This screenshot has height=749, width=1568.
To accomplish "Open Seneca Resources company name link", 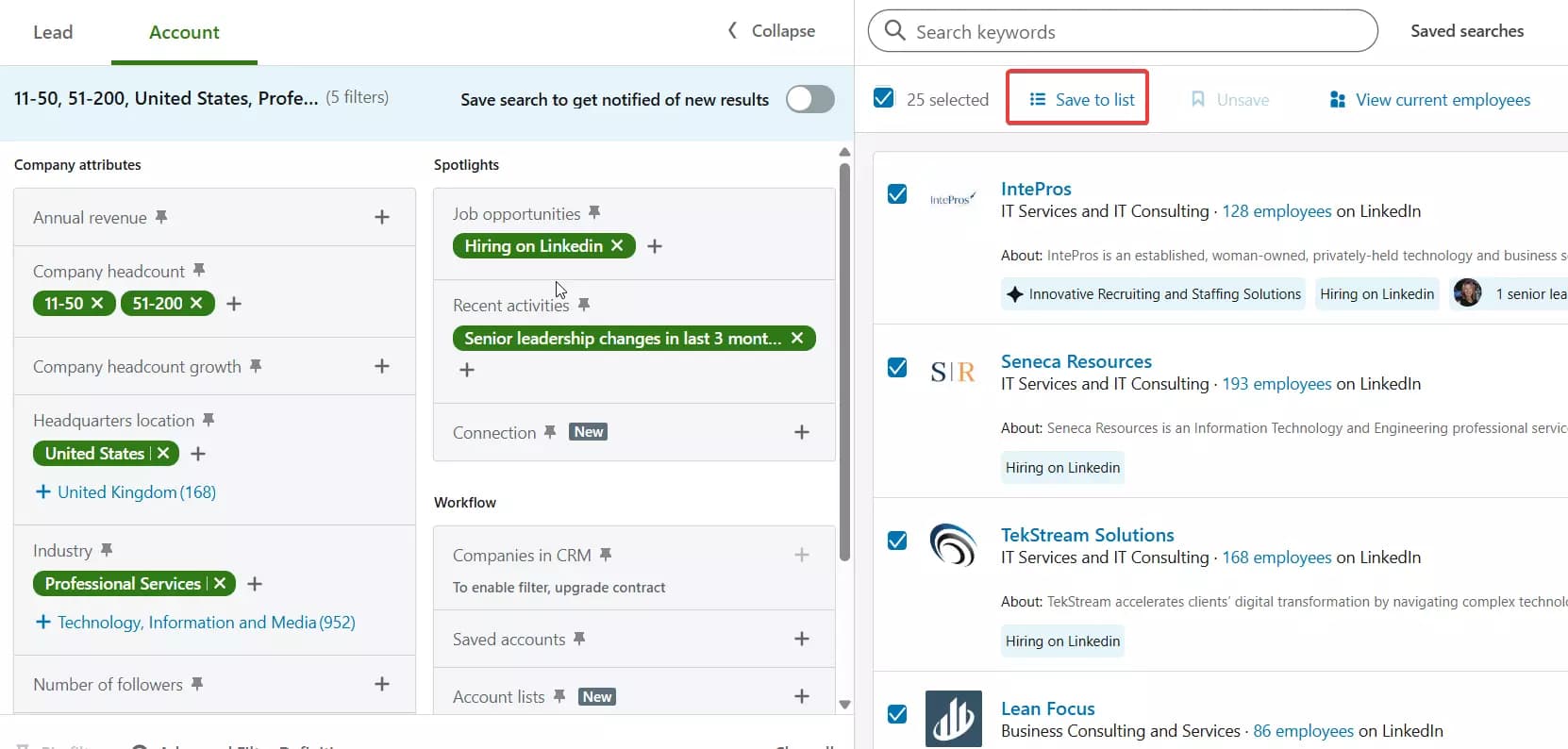I will click(x=1076, y=361).
